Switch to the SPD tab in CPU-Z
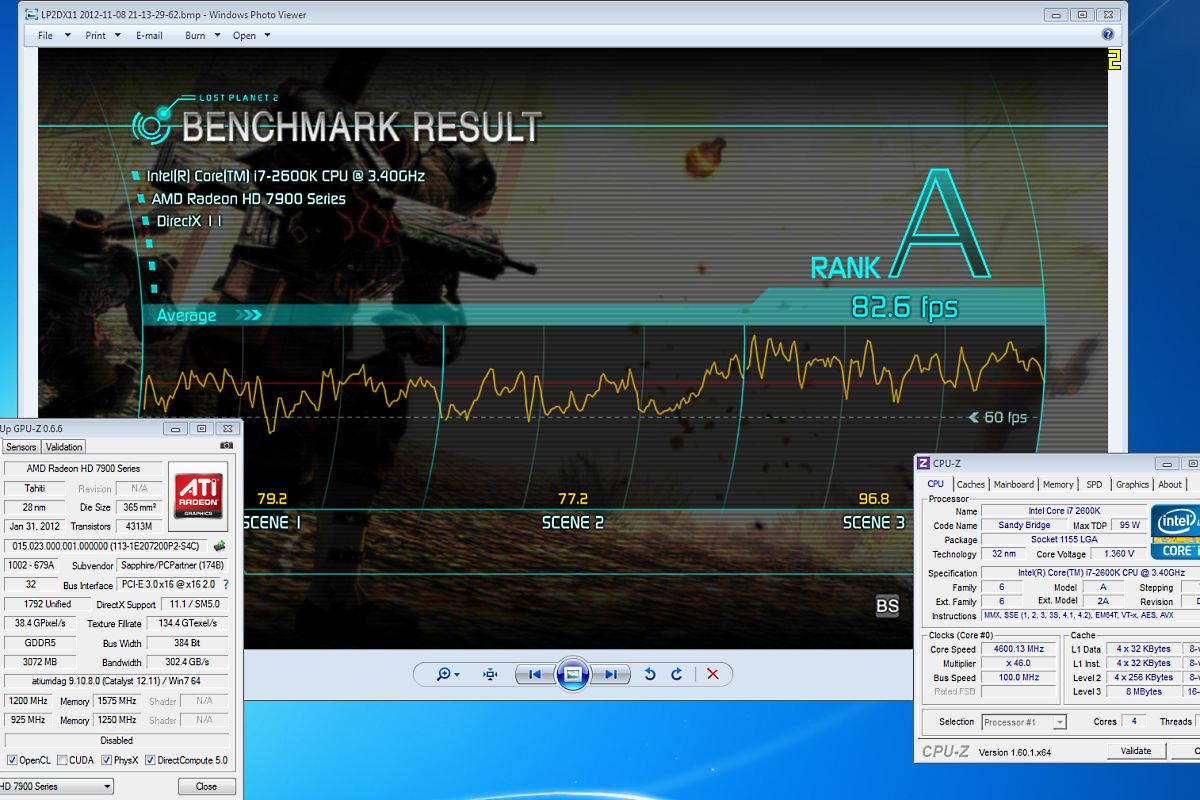The height and width of the screenshot is (800, 1200). click(1094, 484)
